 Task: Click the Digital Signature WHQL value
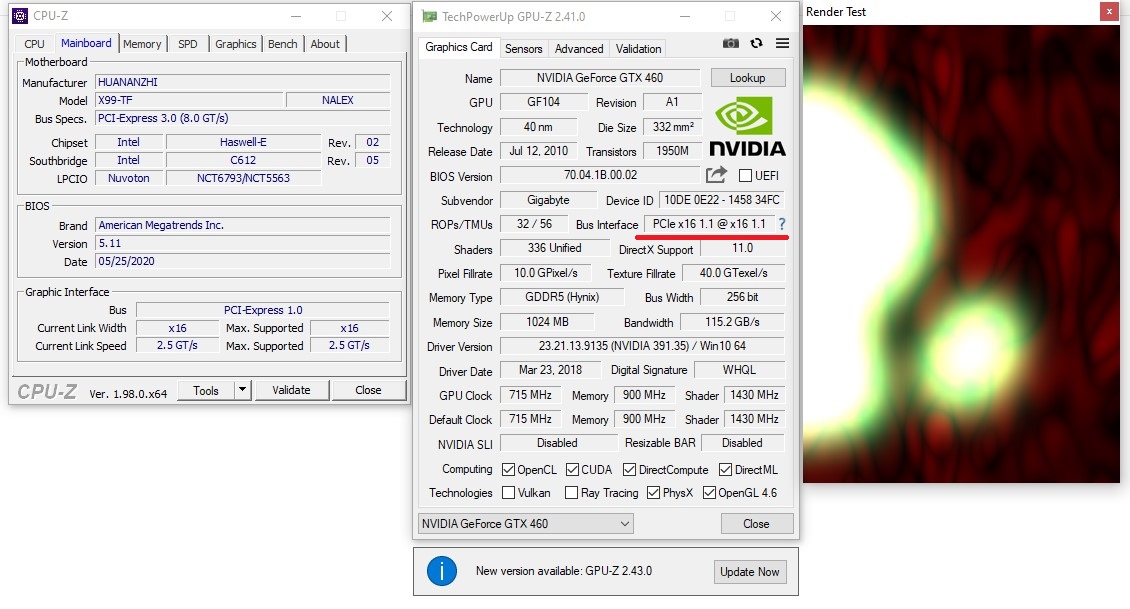click(739, 370)
